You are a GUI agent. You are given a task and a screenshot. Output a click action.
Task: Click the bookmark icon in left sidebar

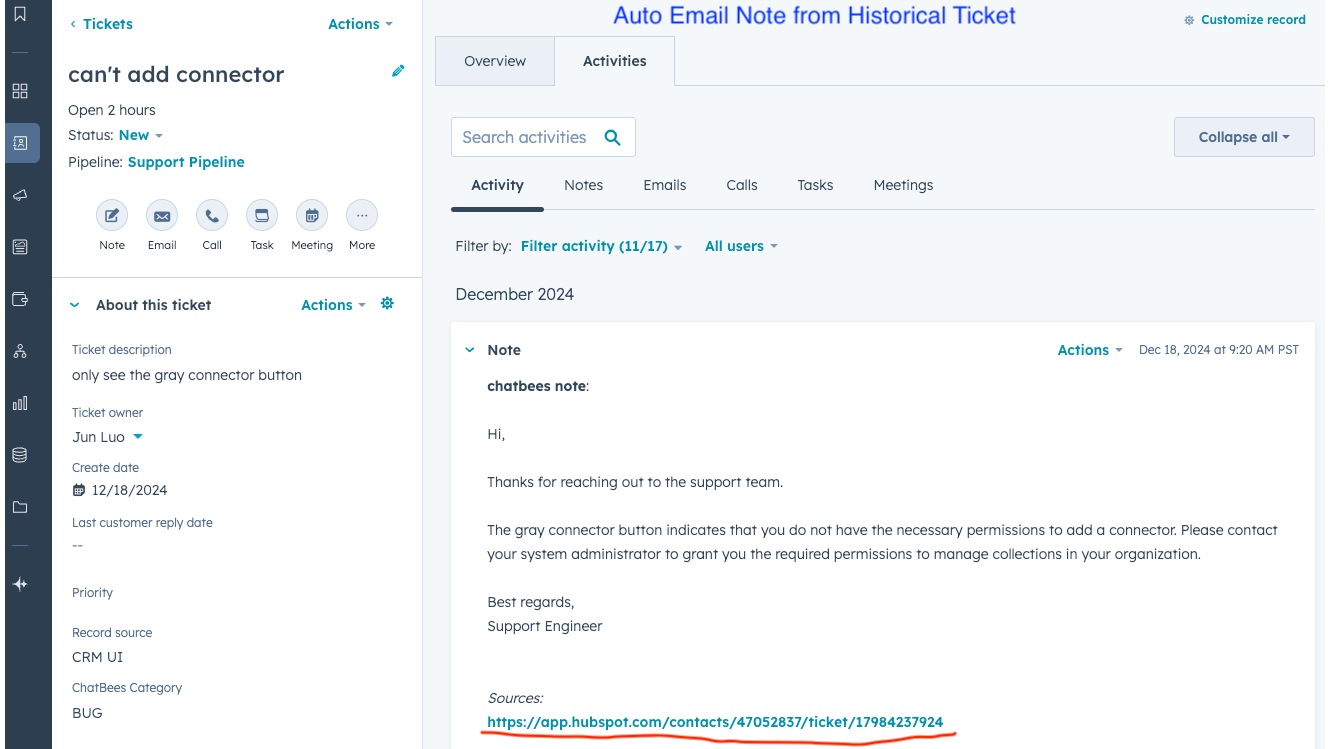coord(20,15)
